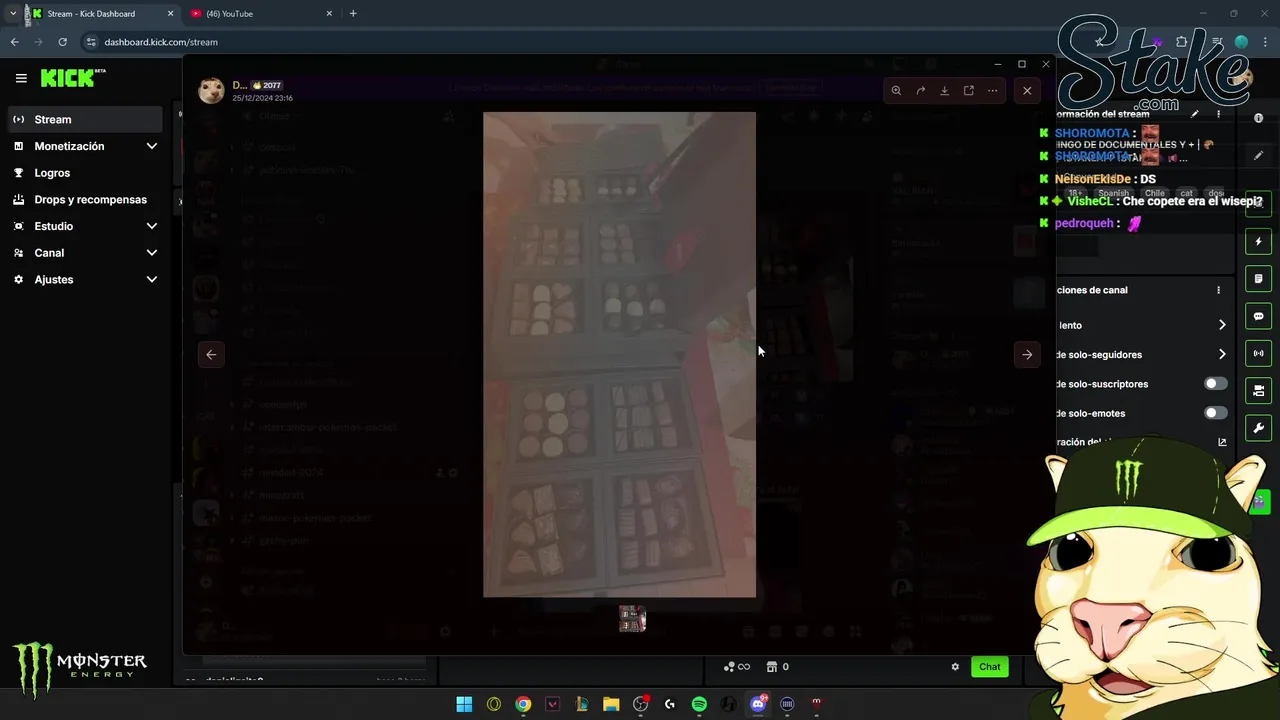Open File Explorer from taskbar
This screenshot has height=720, width=1280.
[x=611, y=704]
